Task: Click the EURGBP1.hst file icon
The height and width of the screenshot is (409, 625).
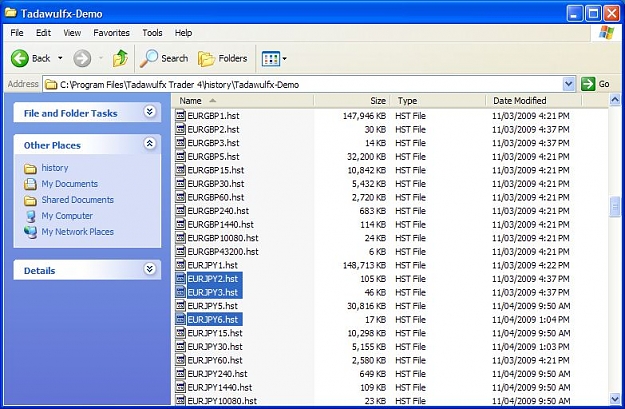Action: coord(181,116)
